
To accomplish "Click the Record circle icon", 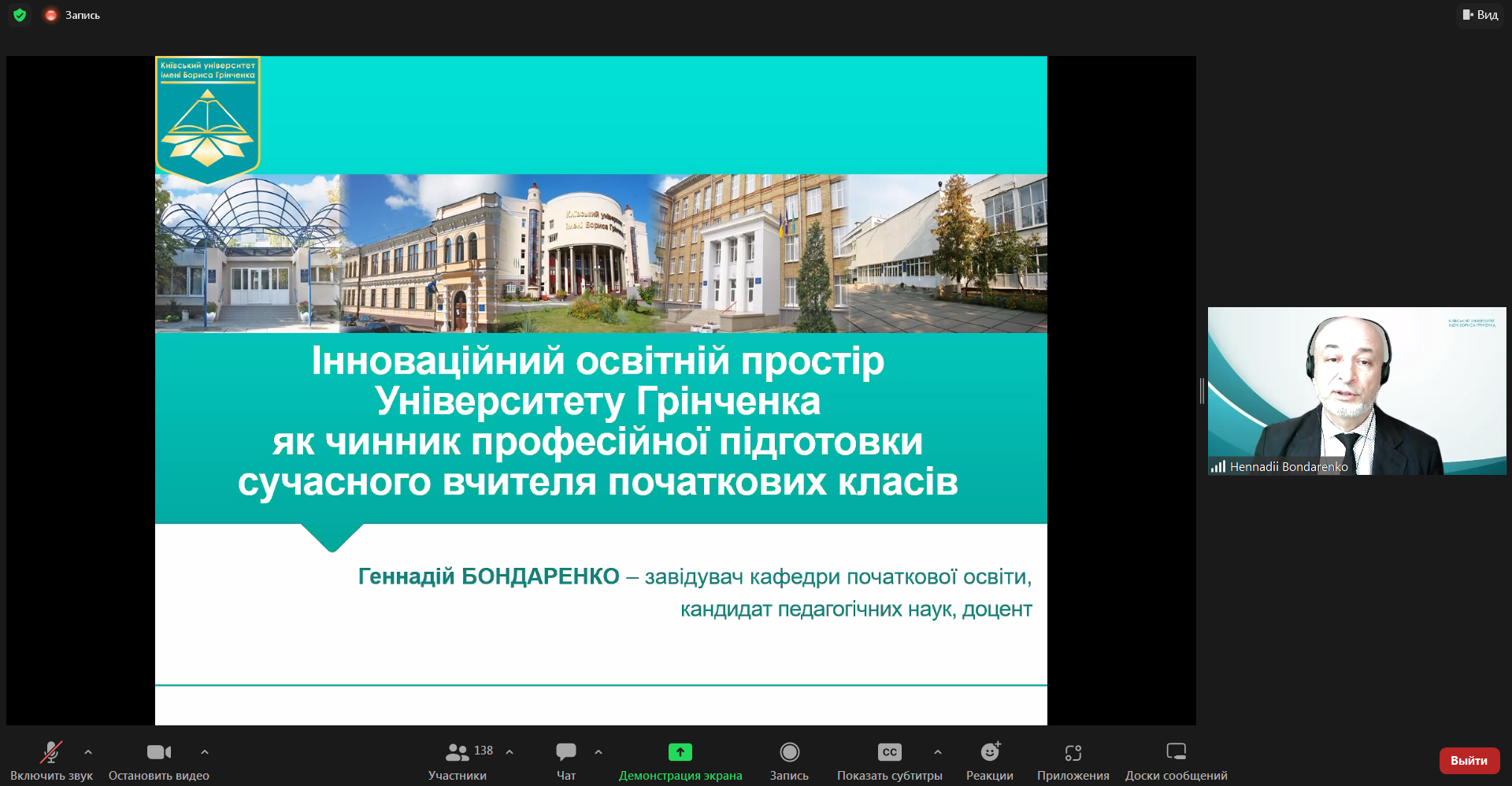I will (x=789, y=753).
